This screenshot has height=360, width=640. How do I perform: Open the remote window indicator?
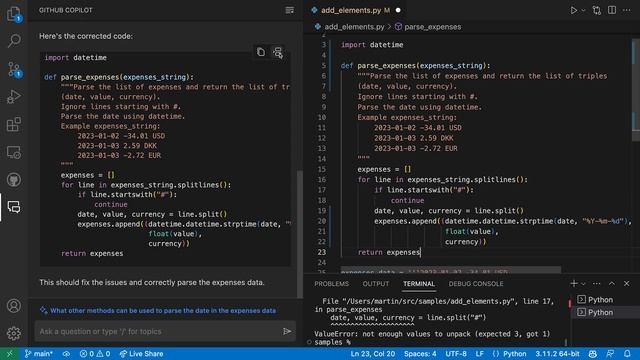click(9, 353)
